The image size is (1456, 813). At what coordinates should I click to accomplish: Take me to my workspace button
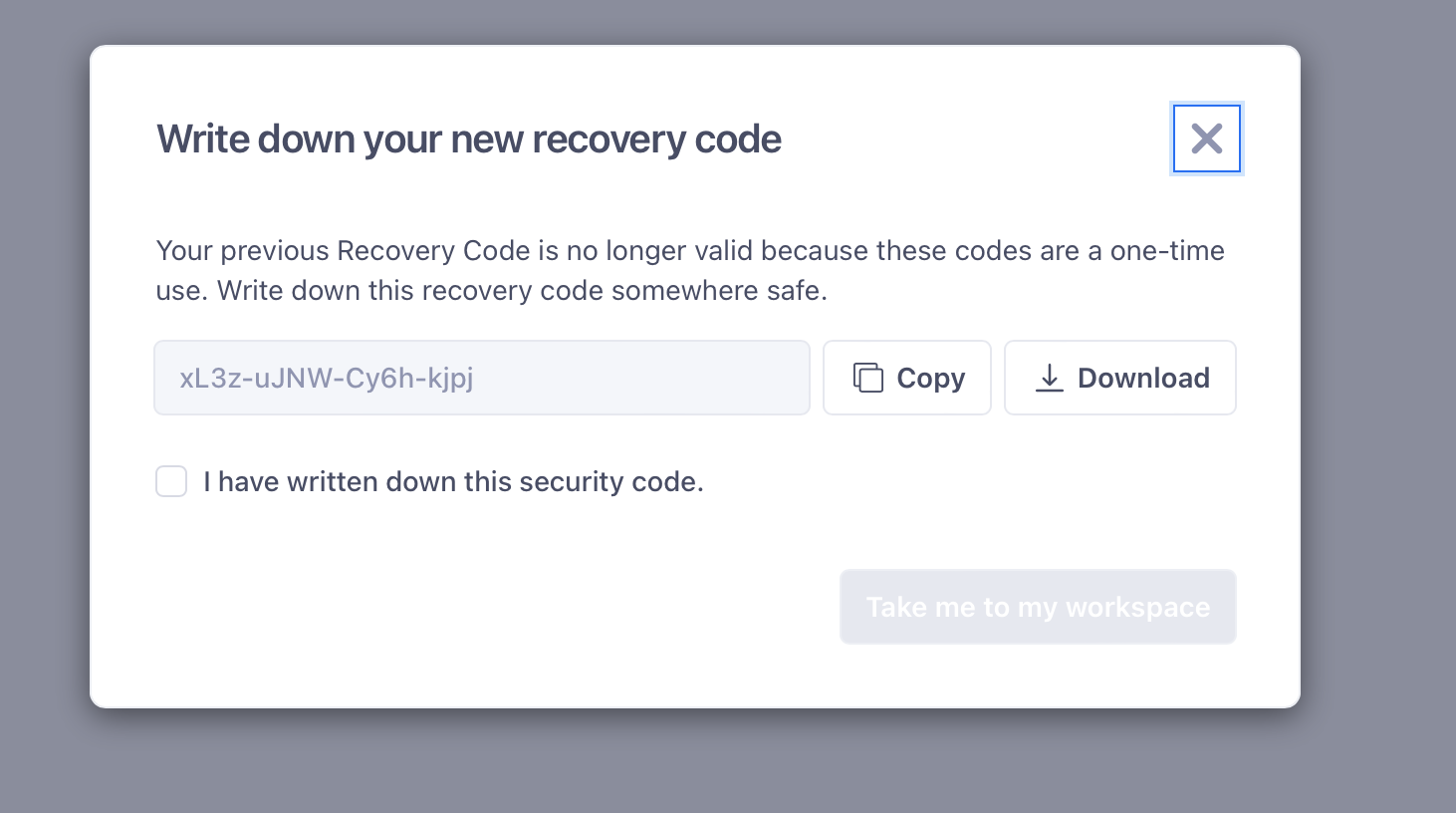pos(1038,607)
